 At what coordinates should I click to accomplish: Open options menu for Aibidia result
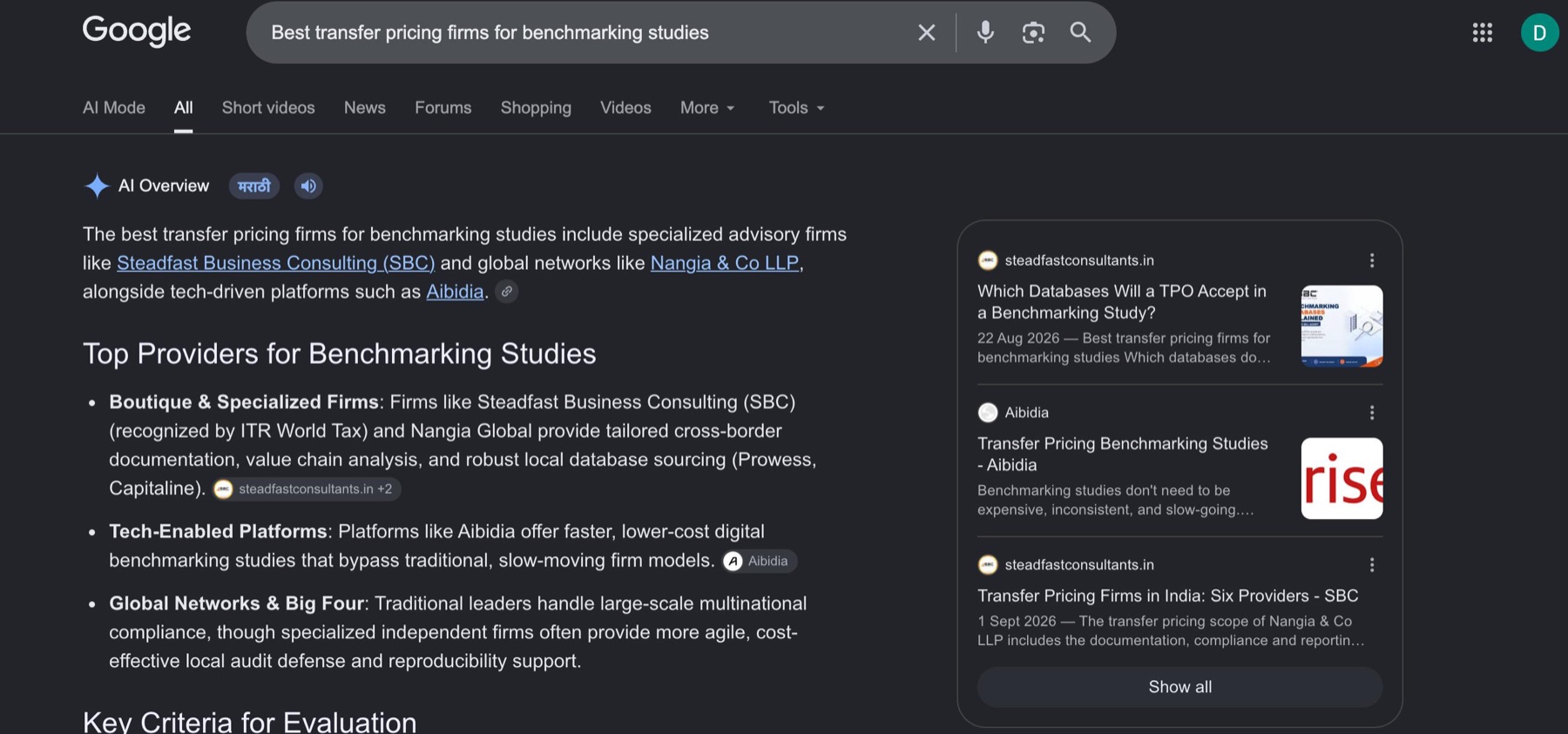[x=1372, y=413]
